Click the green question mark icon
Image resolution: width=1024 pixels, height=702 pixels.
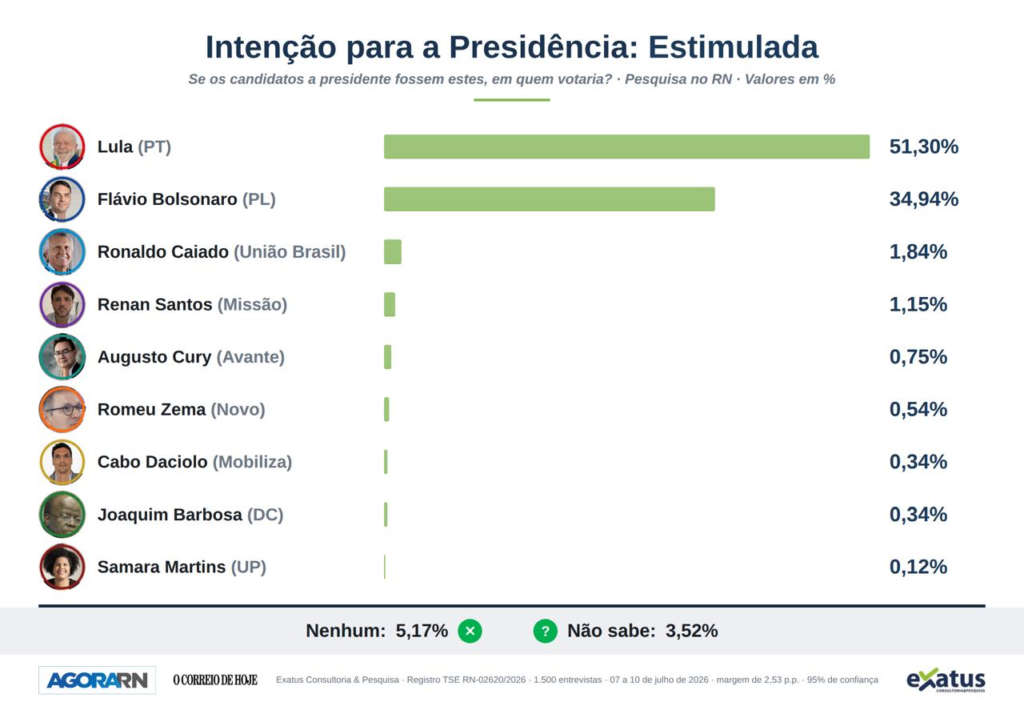(545, 631)
